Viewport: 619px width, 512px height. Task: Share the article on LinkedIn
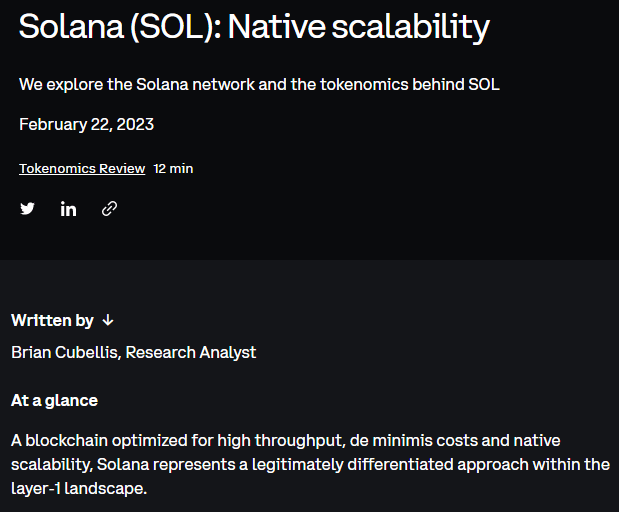(68, 208)
